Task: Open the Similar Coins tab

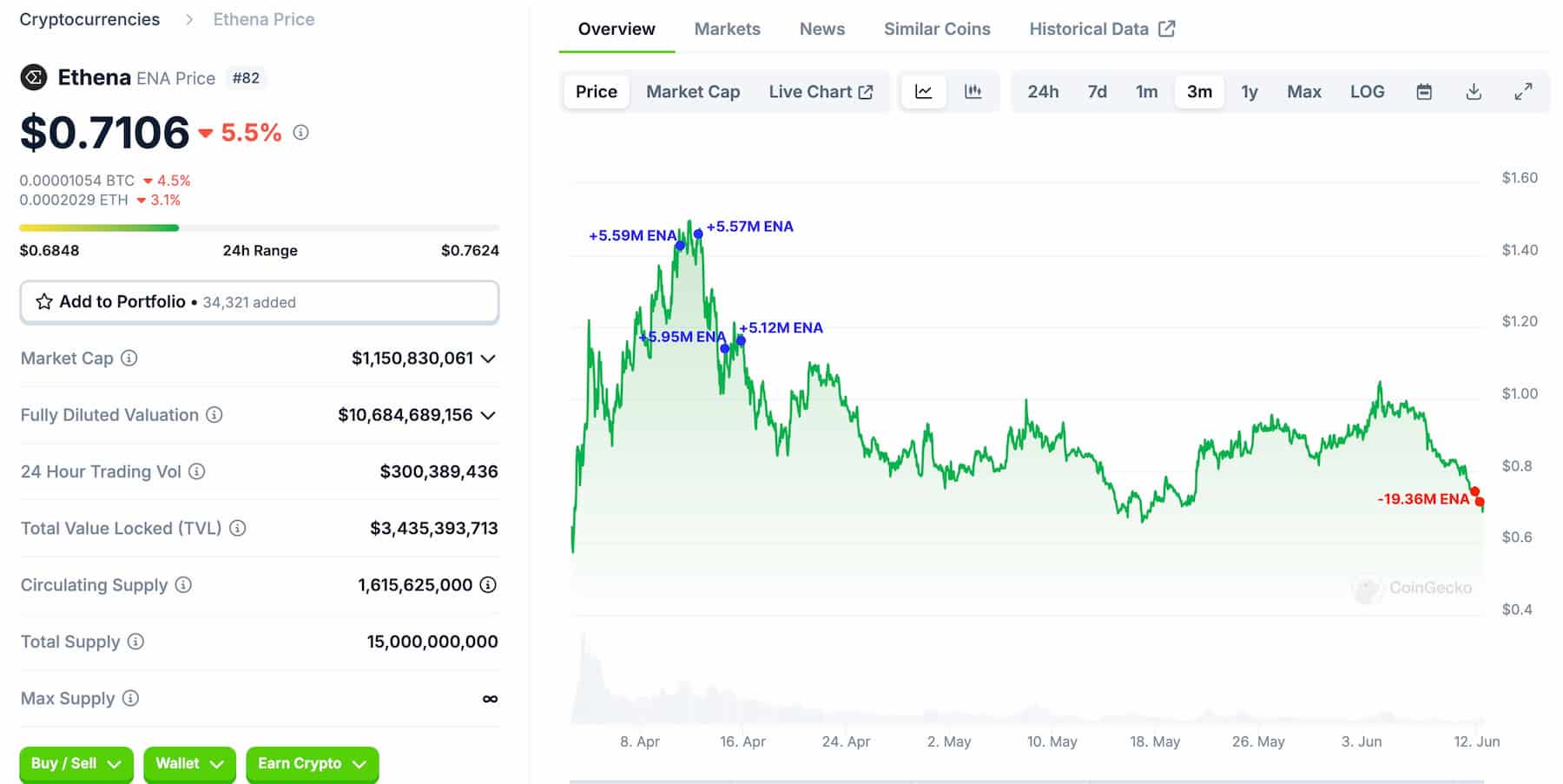Action: pyautogui.click(x=937, y=29)
